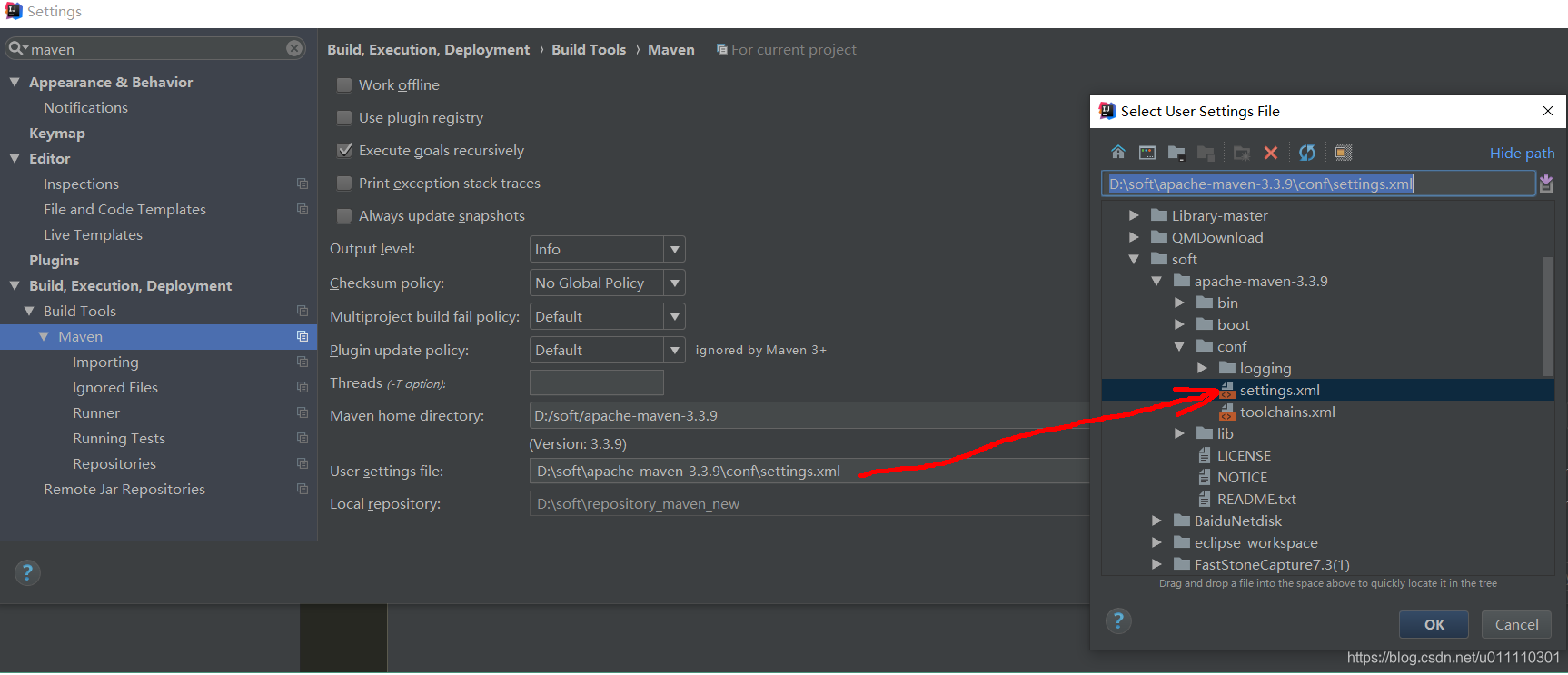Cancel the file selection dialog
The width and height of the screenshot is (1568, 675).
pyautogui.click(x=1516, y=624)
